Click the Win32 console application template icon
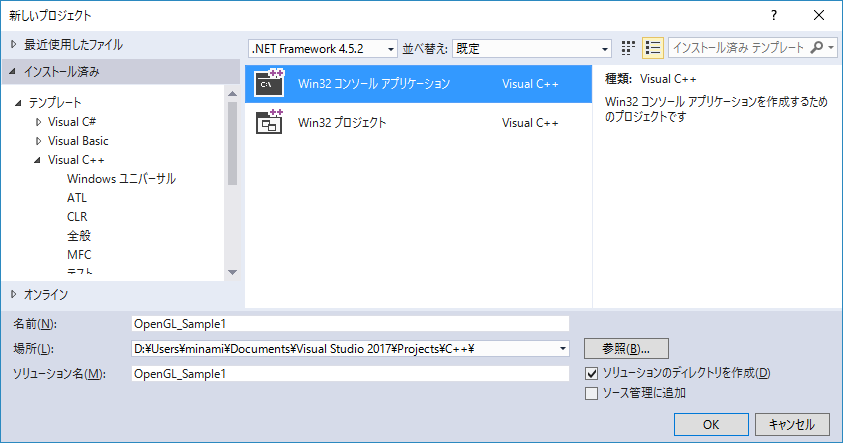843x443 pixels. (x=269, y=83)
